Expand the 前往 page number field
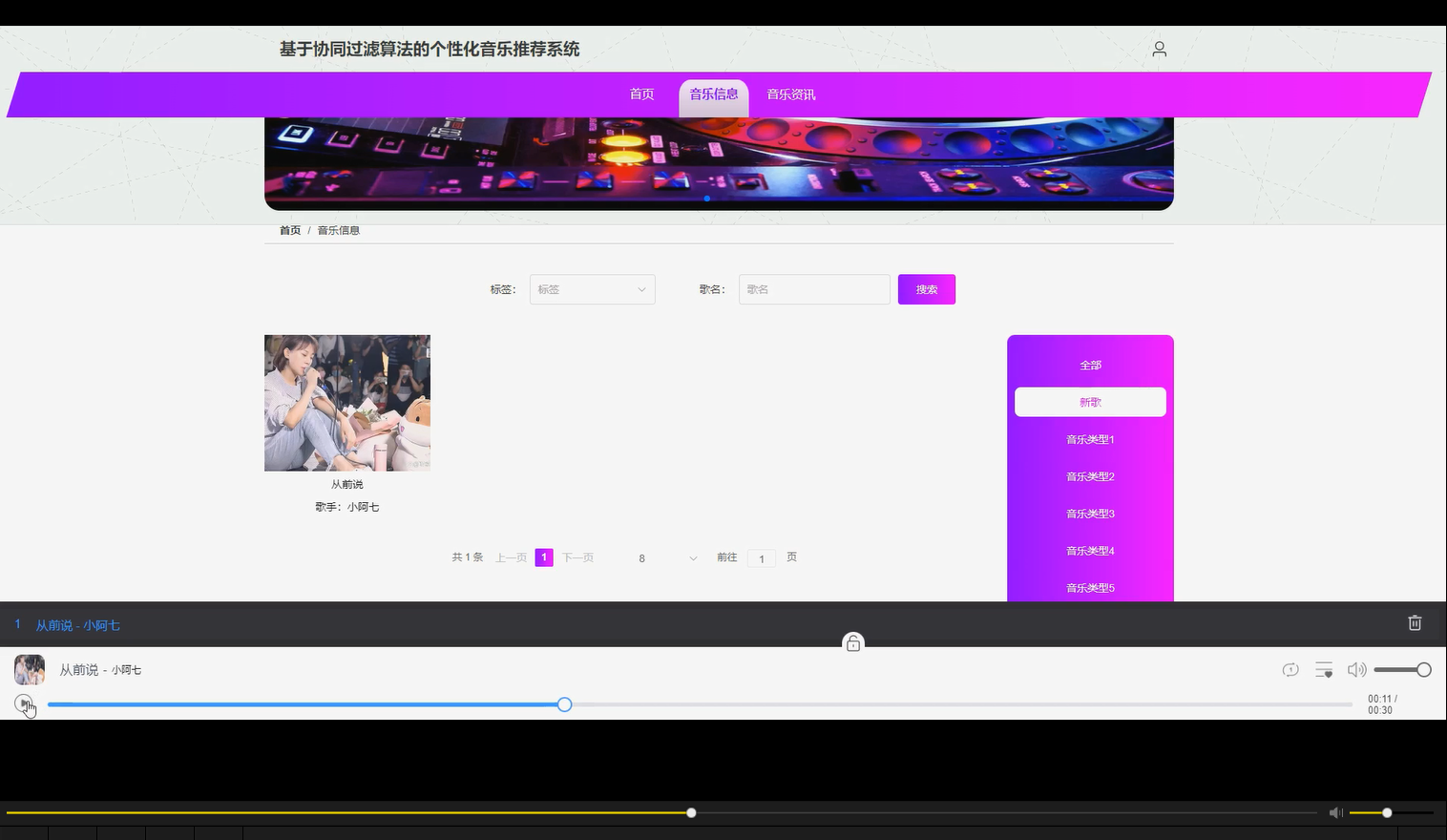This screenshot has height=840, width=1447. pyautogui.click(x=761, y=558)
